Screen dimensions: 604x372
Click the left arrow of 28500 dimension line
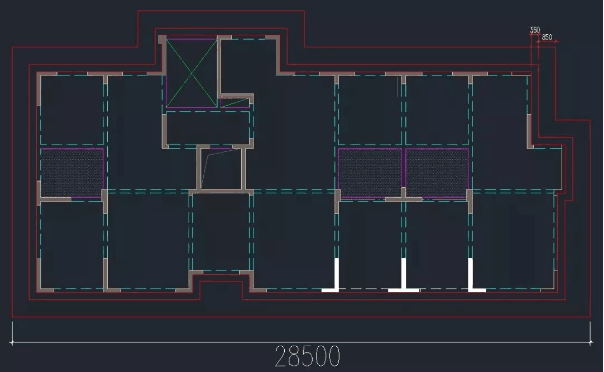pyautogui.click(x=13, y=342)
